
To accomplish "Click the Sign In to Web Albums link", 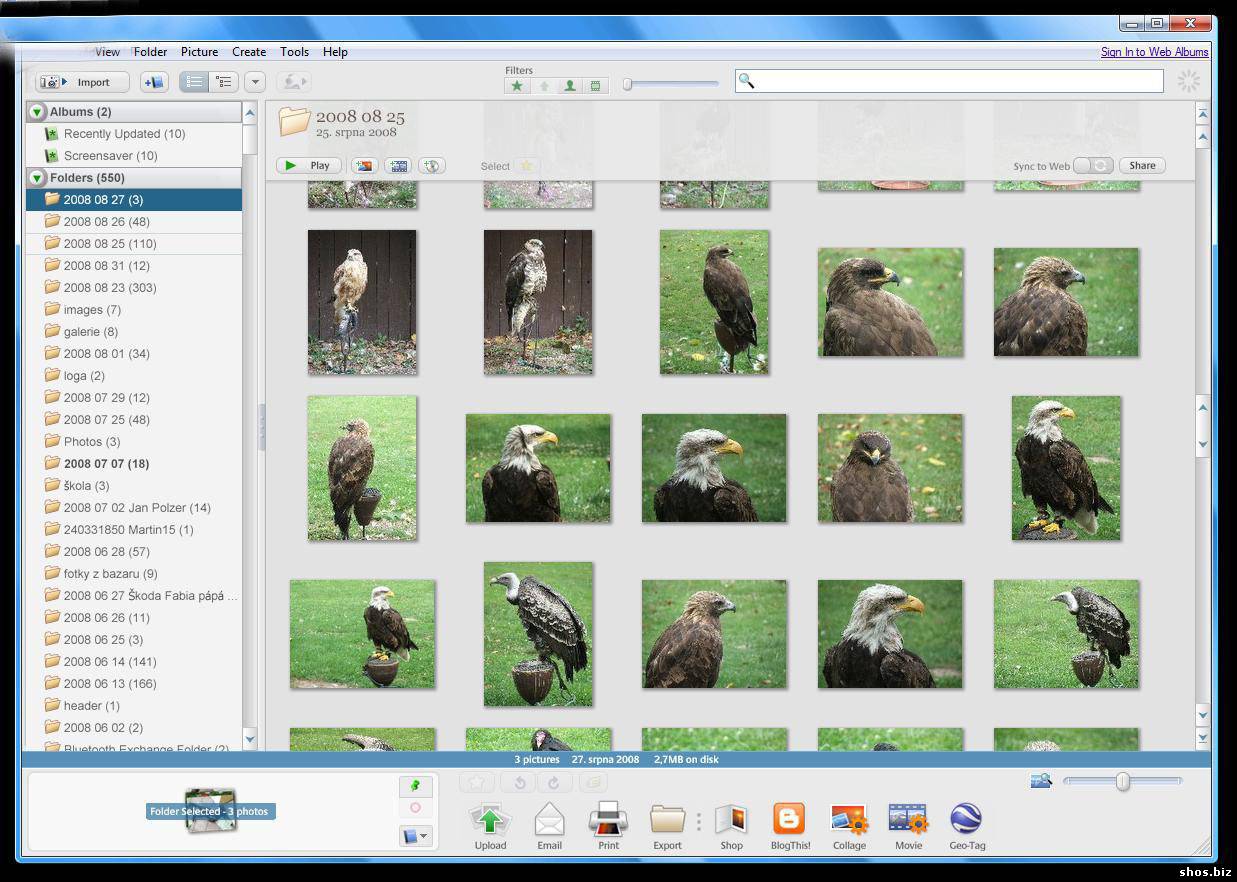I will tap(1154, 52).
